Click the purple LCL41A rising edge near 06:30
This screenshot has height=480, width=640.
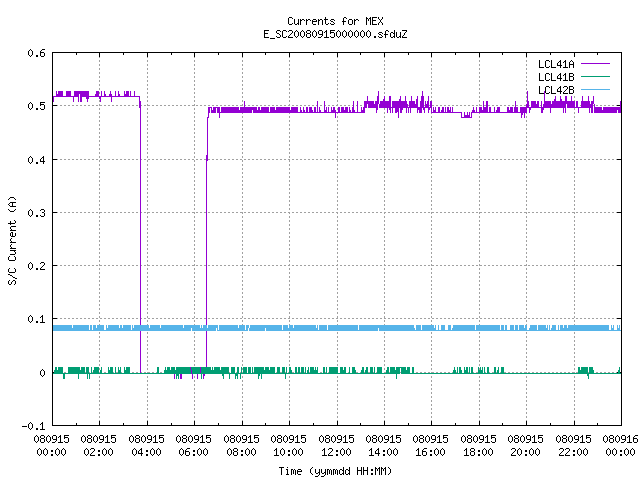[x=207, y=241]
